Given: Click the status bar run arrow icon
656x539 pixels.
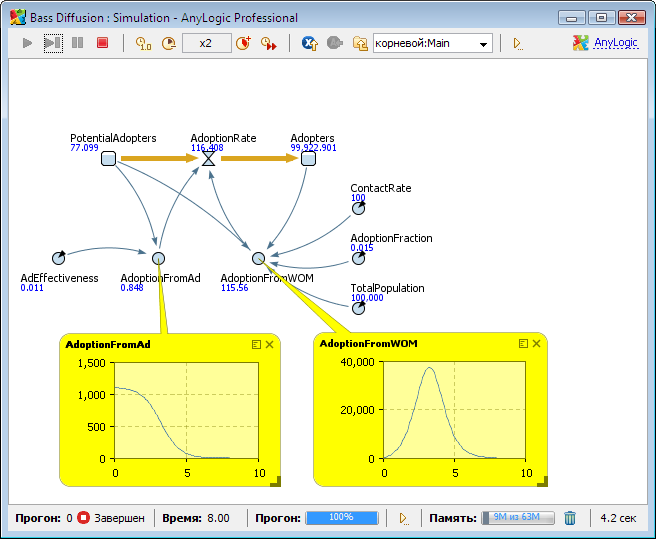Looking at the screenshot, I should click(404, 518).
